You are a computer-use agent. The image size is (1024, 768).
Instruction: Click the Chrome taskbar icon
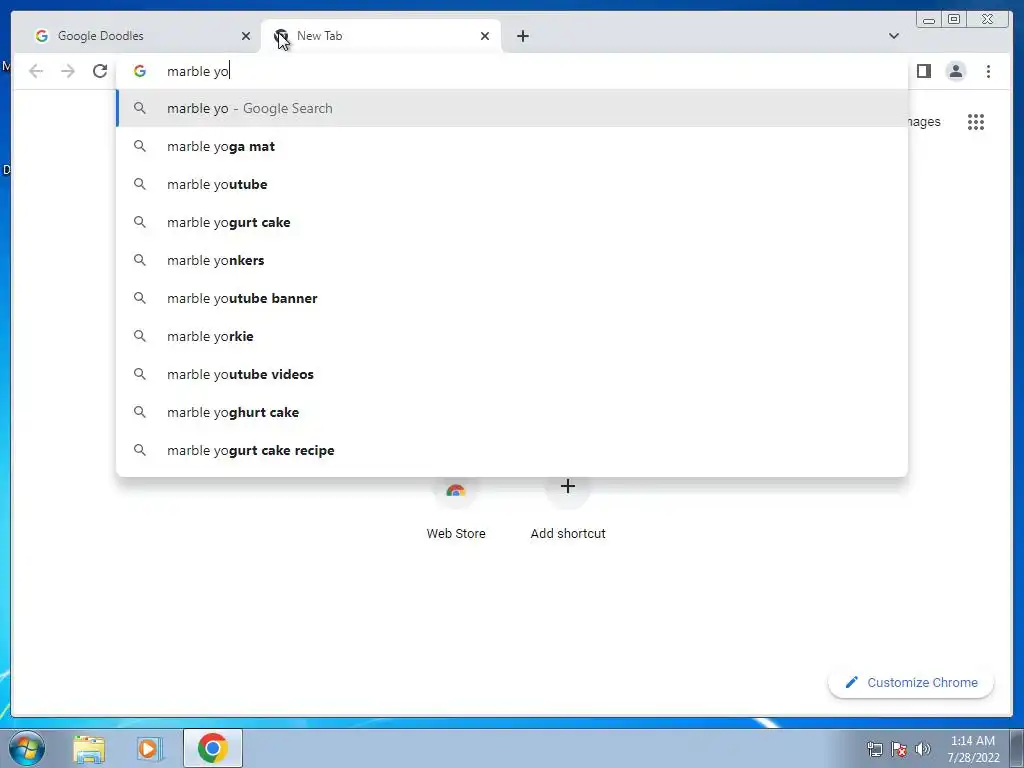(213, 748)
